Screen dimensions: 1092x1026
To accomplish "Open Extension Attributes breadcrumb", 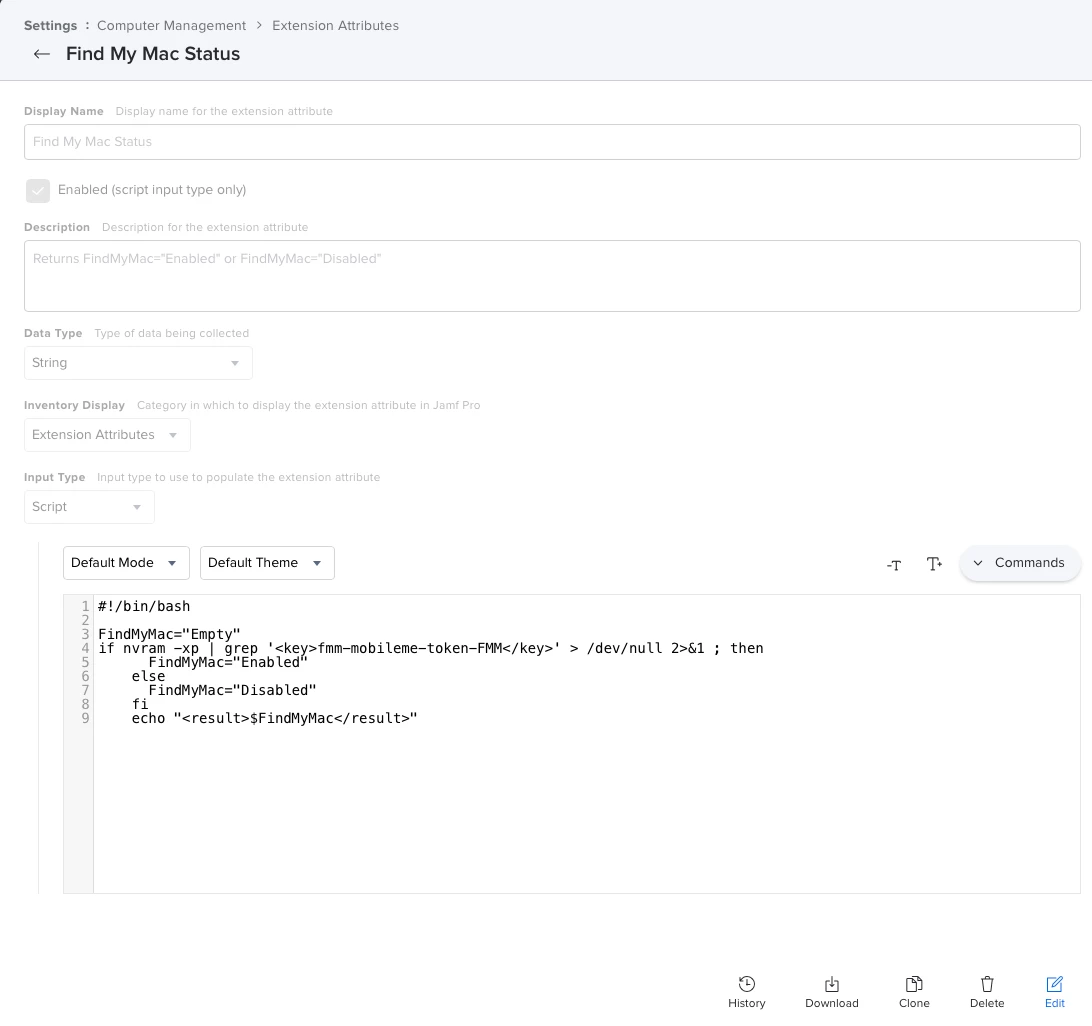I will [336, 26].
